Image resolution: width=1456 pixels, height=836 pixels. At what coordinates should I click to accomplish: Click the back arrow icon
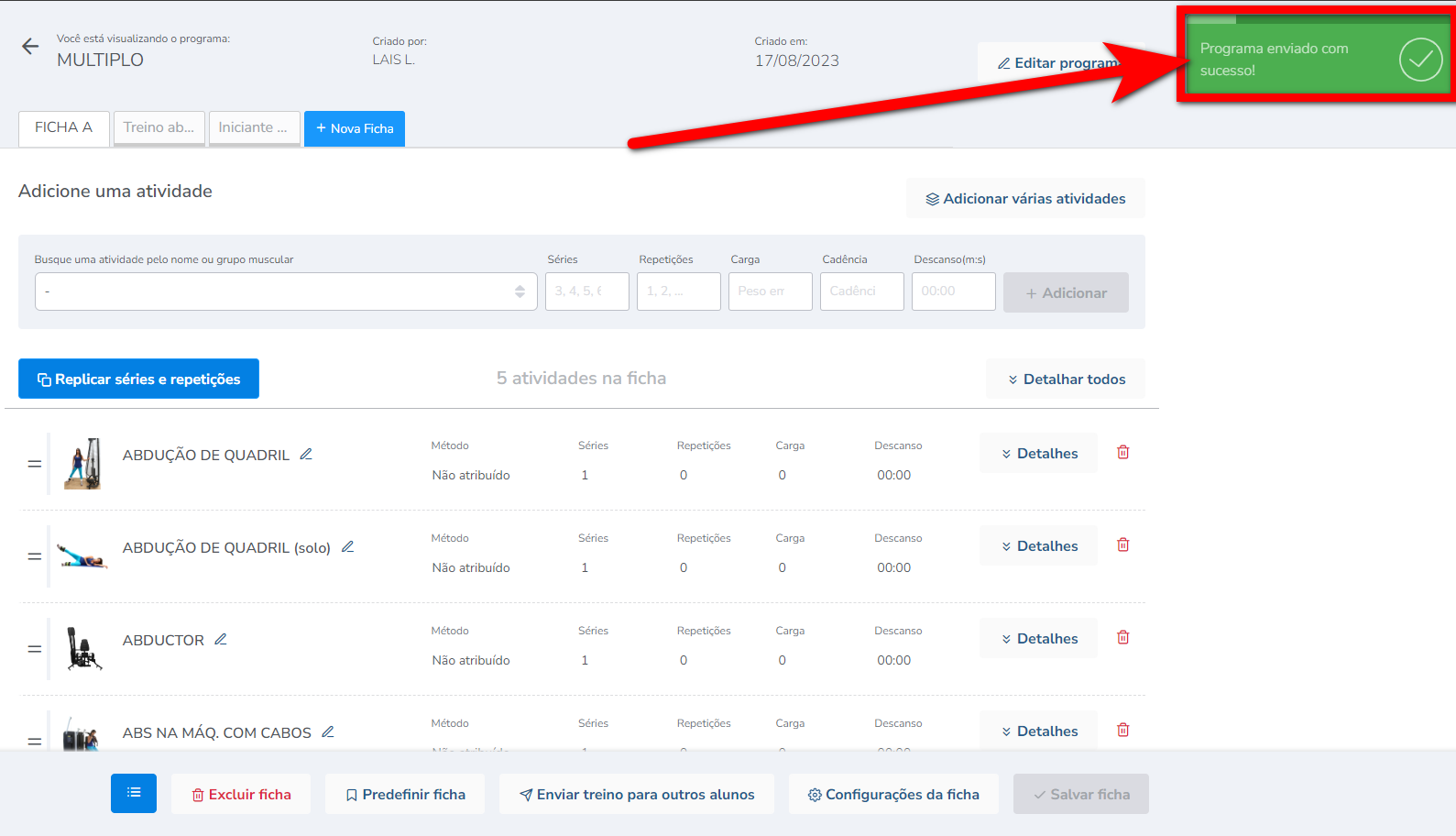click(30, 47)
